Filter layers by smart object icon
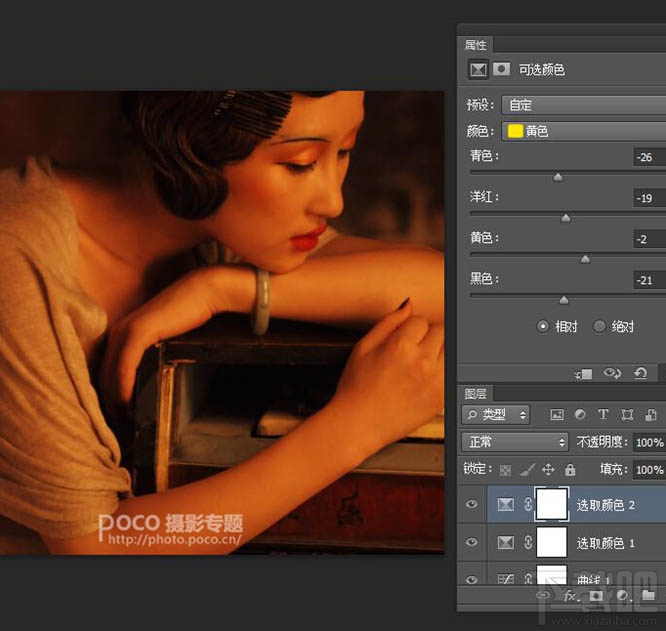The height and width of the screenshot is (631, 666). point(651,414)
